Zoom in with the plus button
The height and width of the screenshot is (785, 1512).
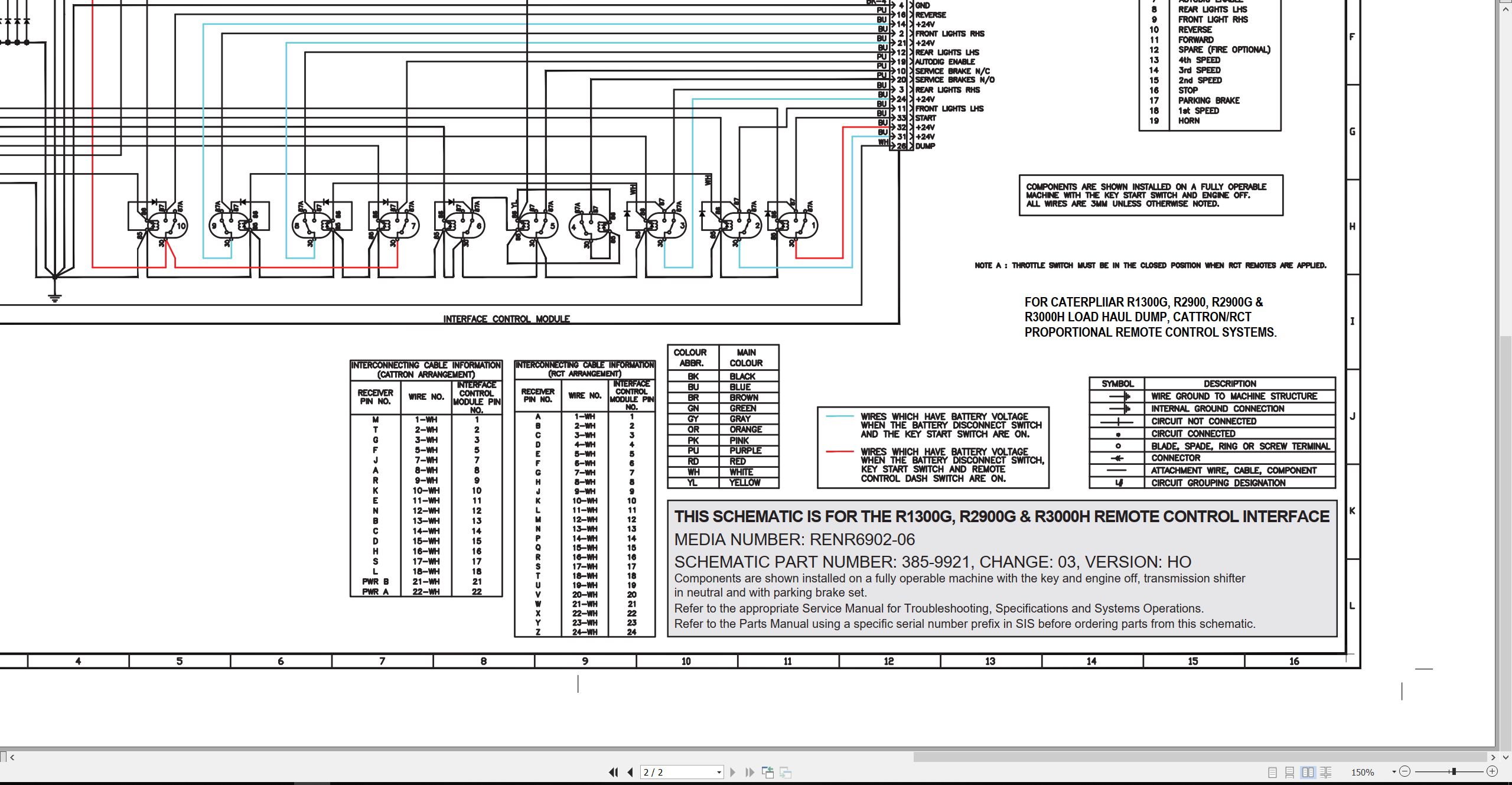pyautogui.click(x=1492, y=771)
